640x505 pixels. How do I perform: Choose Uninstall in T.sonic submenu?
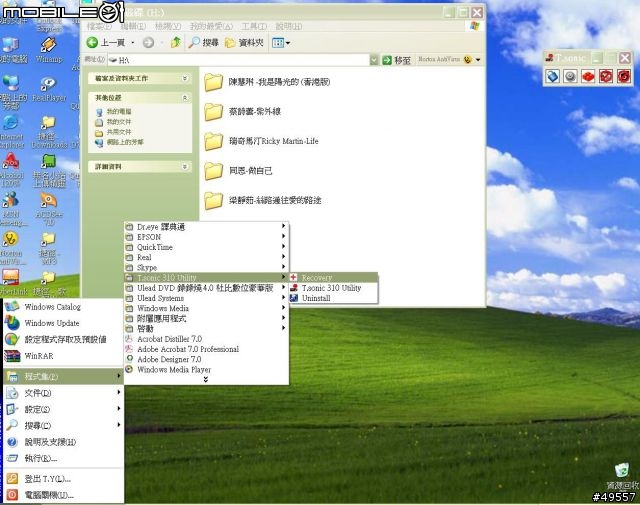(x=334, y=298)
